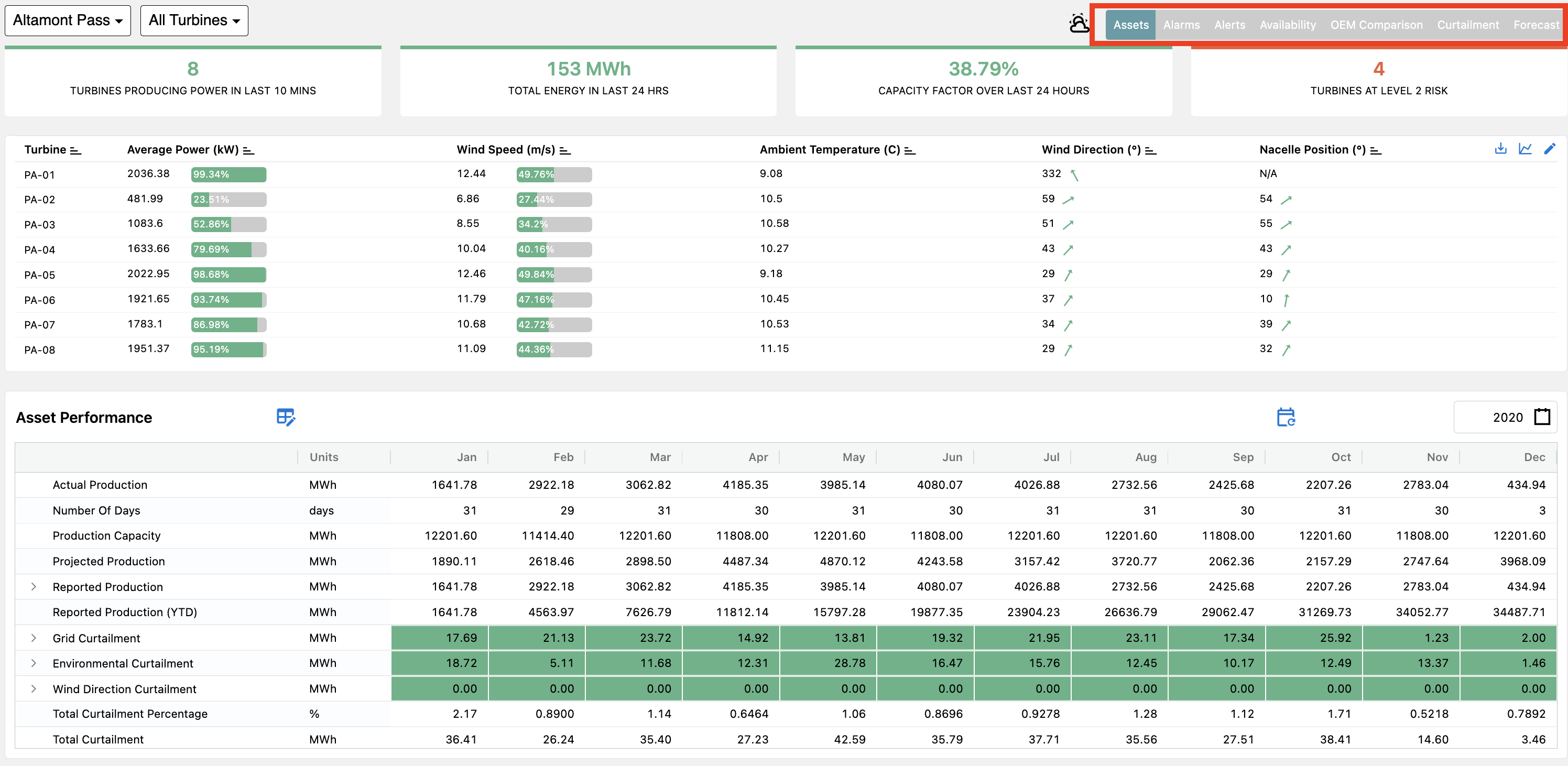Sort by the Turbine column icon
The width and height of the screenshot is (1568, 766).
tap(75, 150)
